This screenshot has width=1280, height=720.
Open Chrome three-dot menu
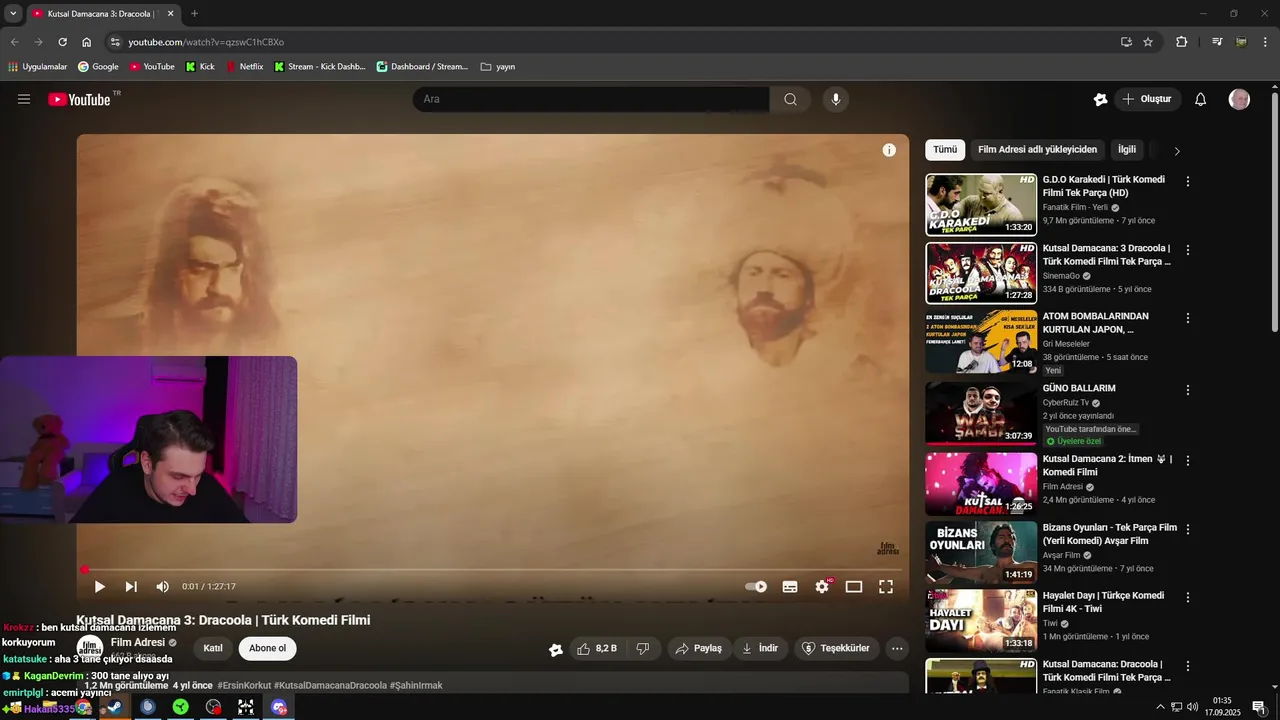(1267, 42)
